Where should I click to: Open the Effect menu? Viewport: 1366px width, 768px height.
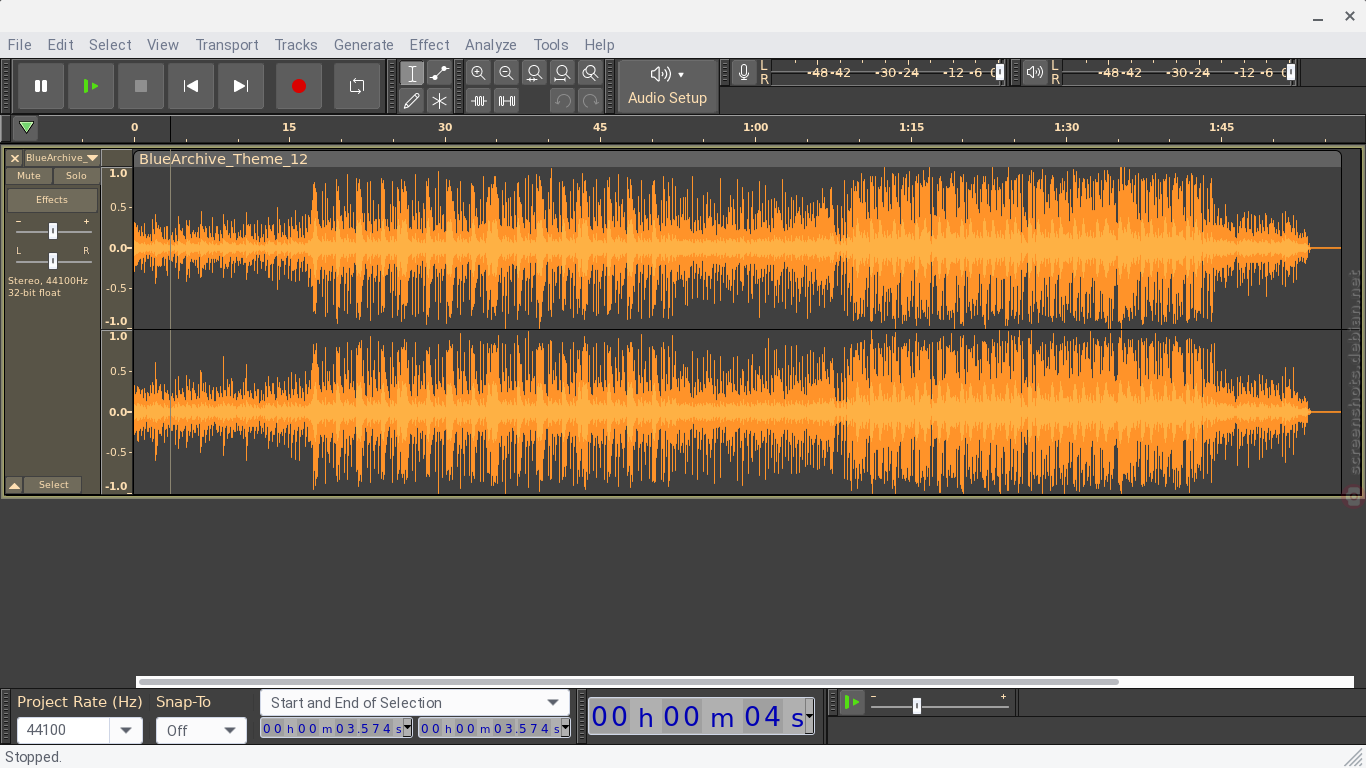pos(429,45)
